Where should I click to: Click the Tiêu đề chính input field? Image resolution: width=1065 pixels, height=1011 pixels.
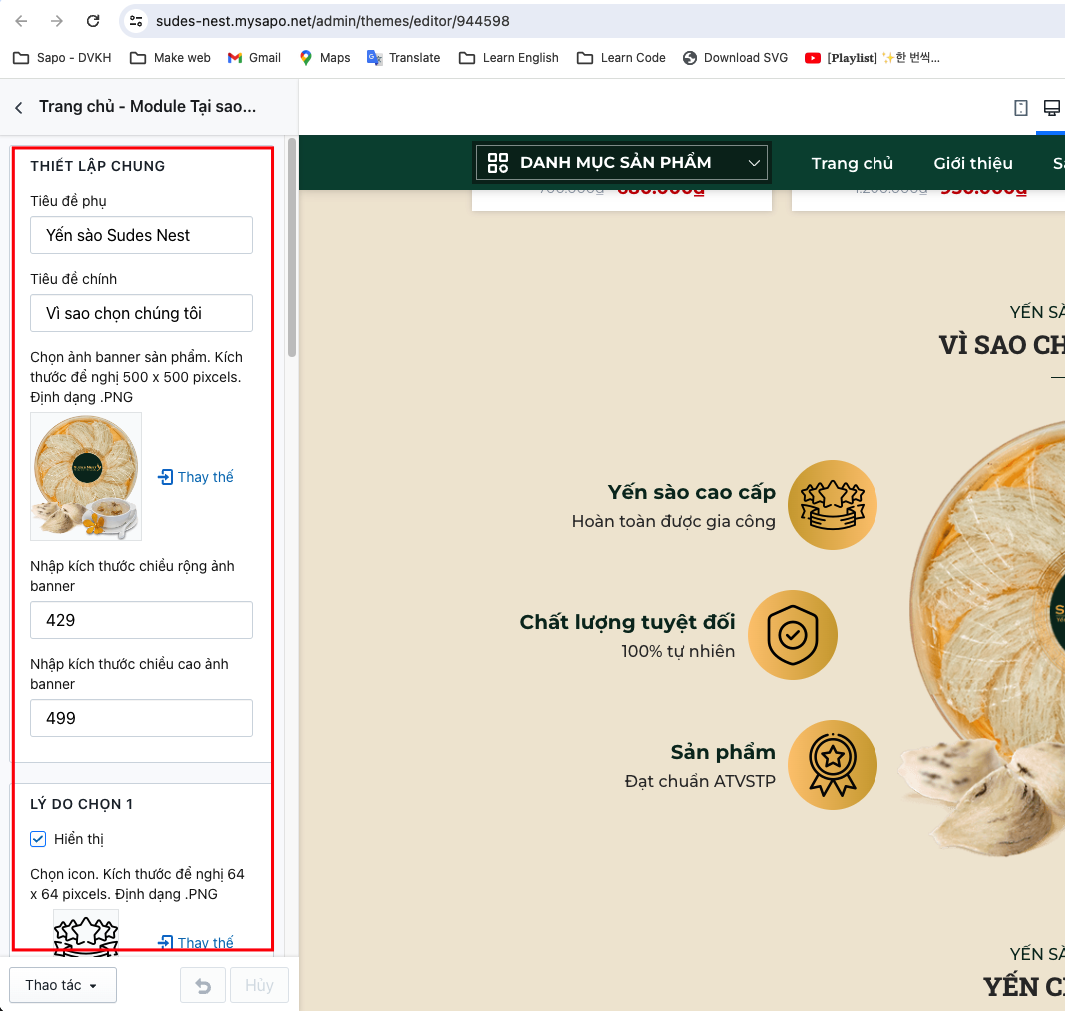141,313
